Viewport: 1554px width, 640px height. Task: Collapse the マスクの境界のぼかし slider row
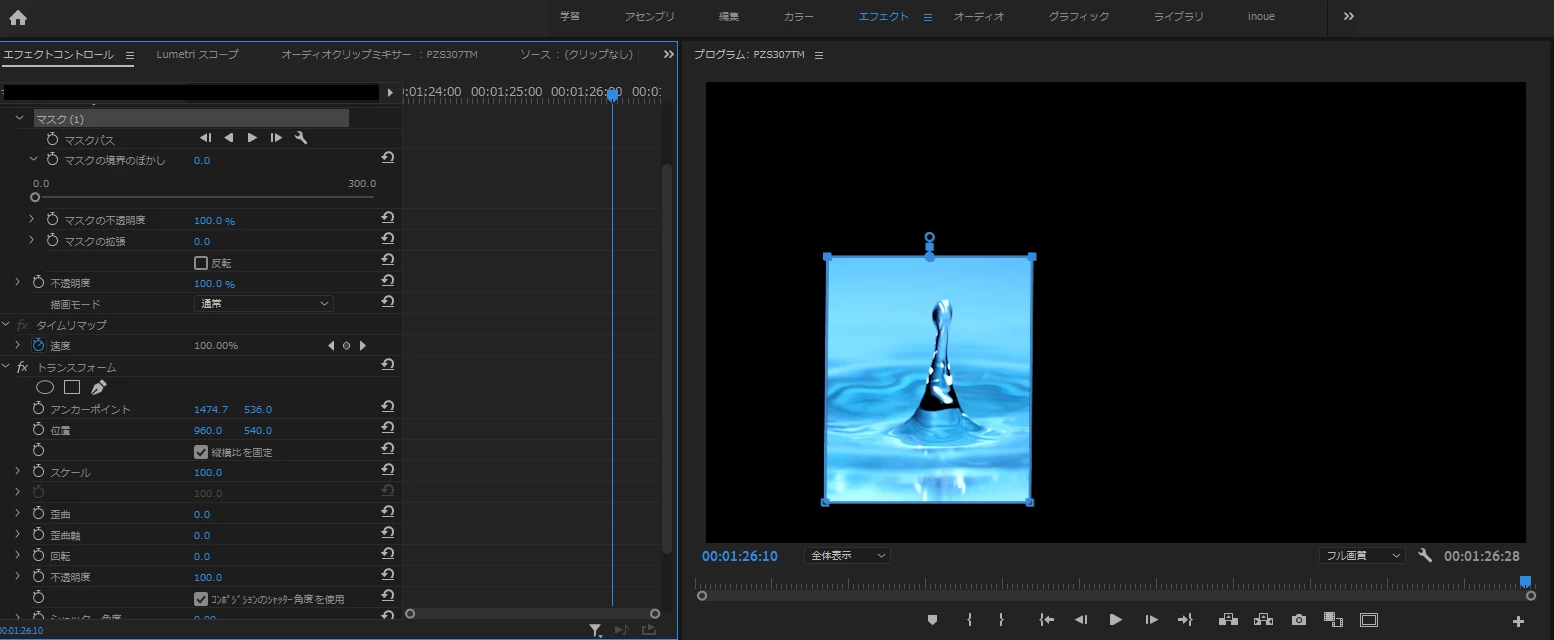pos(32,159)
